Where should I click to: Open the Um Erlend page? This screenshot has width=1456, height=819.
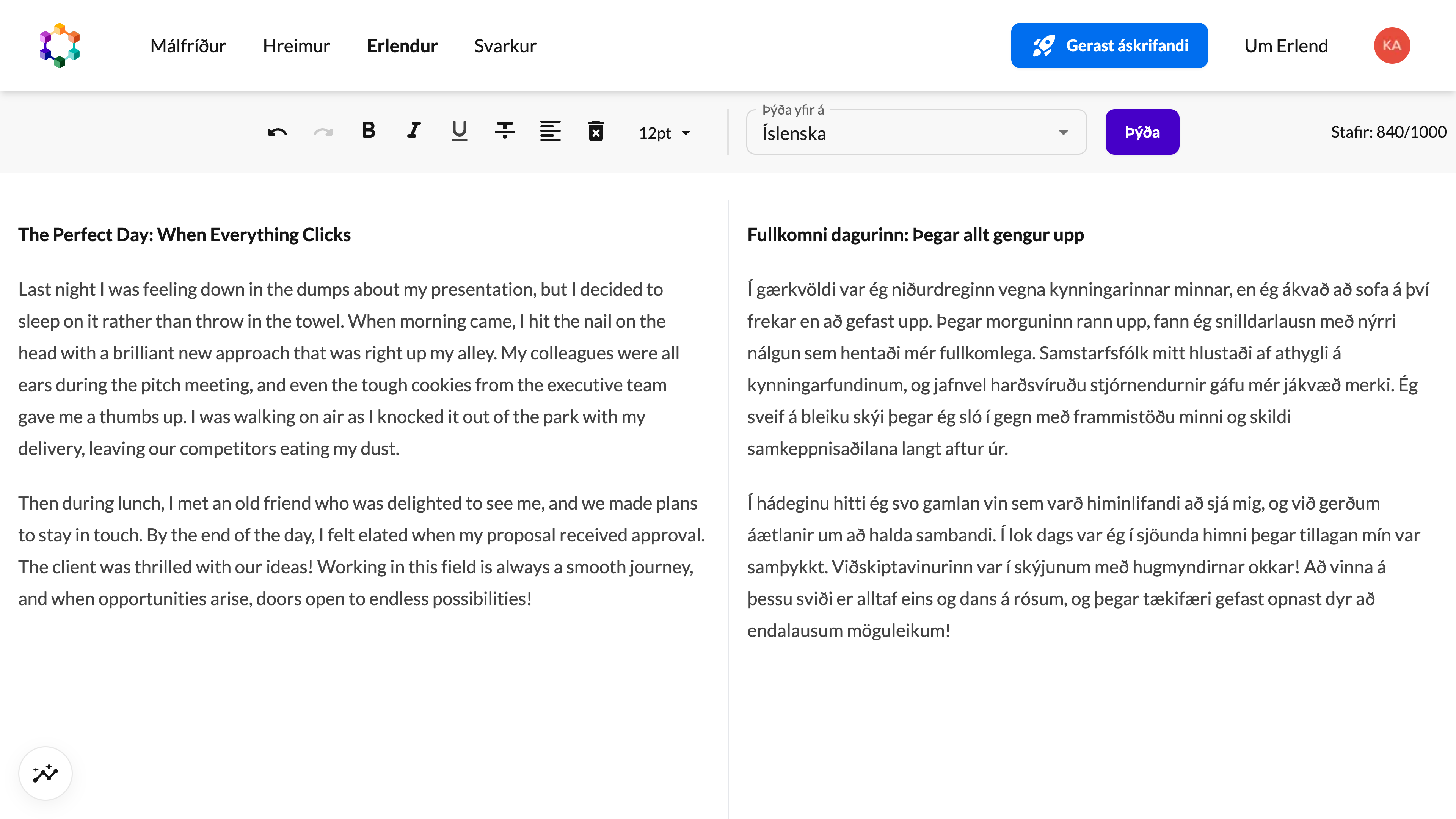[x=1286, y=46]
